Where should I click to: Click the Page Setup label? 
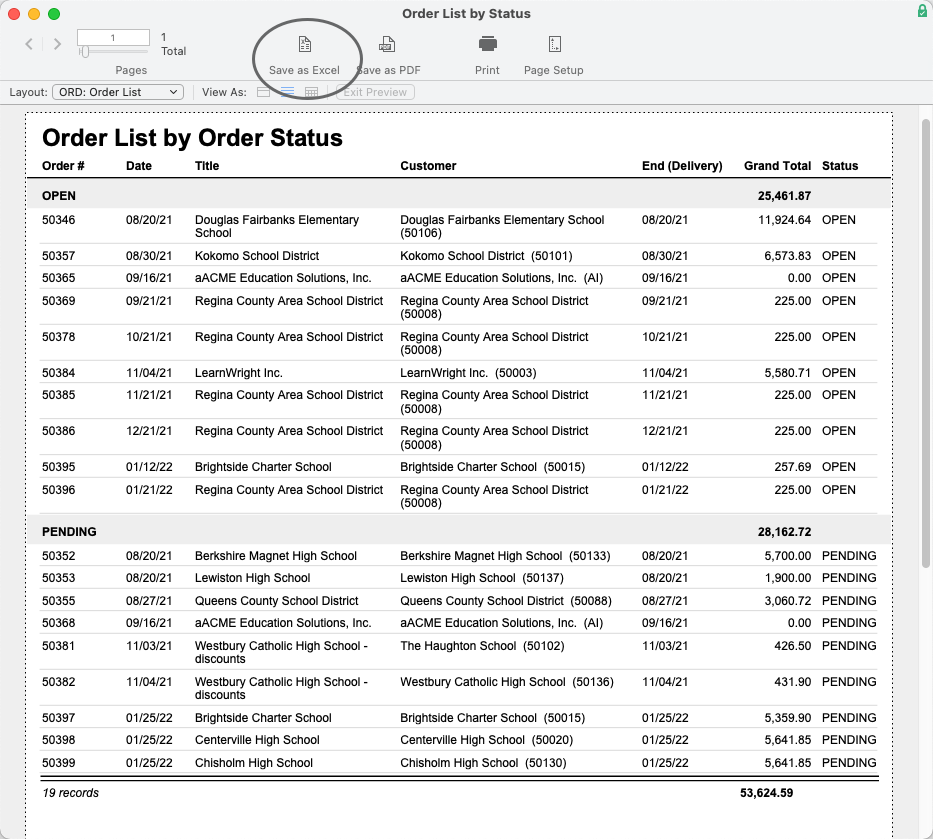pos(553,70)
